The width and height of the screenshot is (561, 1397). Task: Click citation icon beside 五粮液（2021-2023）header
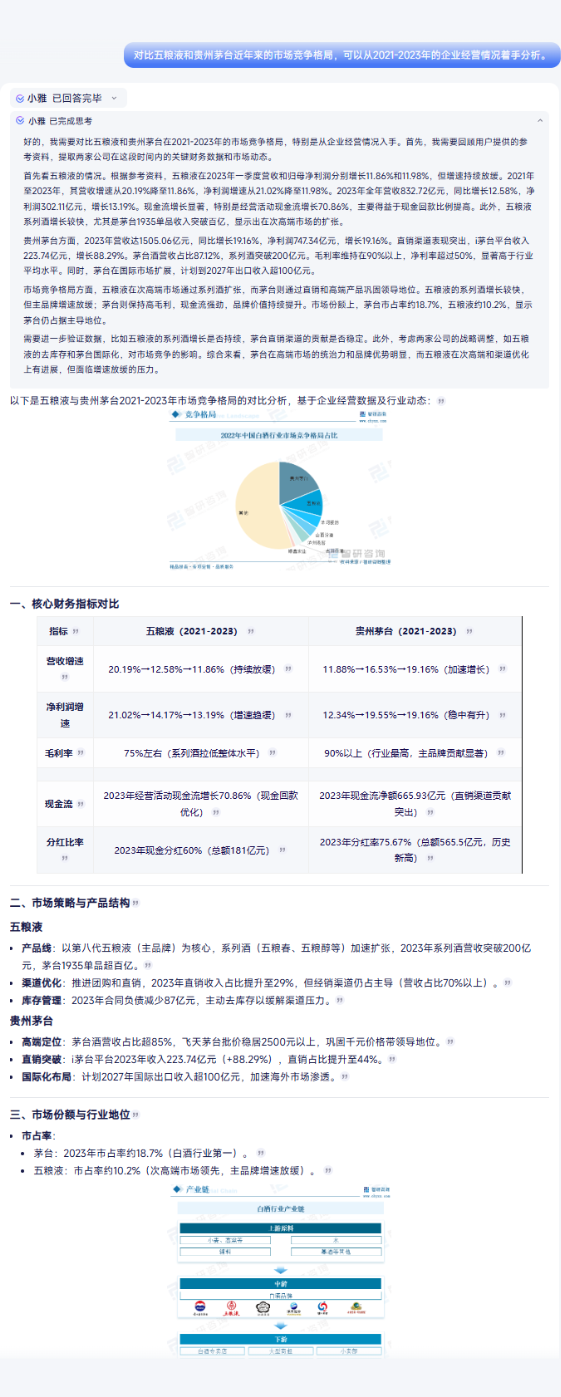click(x=250, y=632)
